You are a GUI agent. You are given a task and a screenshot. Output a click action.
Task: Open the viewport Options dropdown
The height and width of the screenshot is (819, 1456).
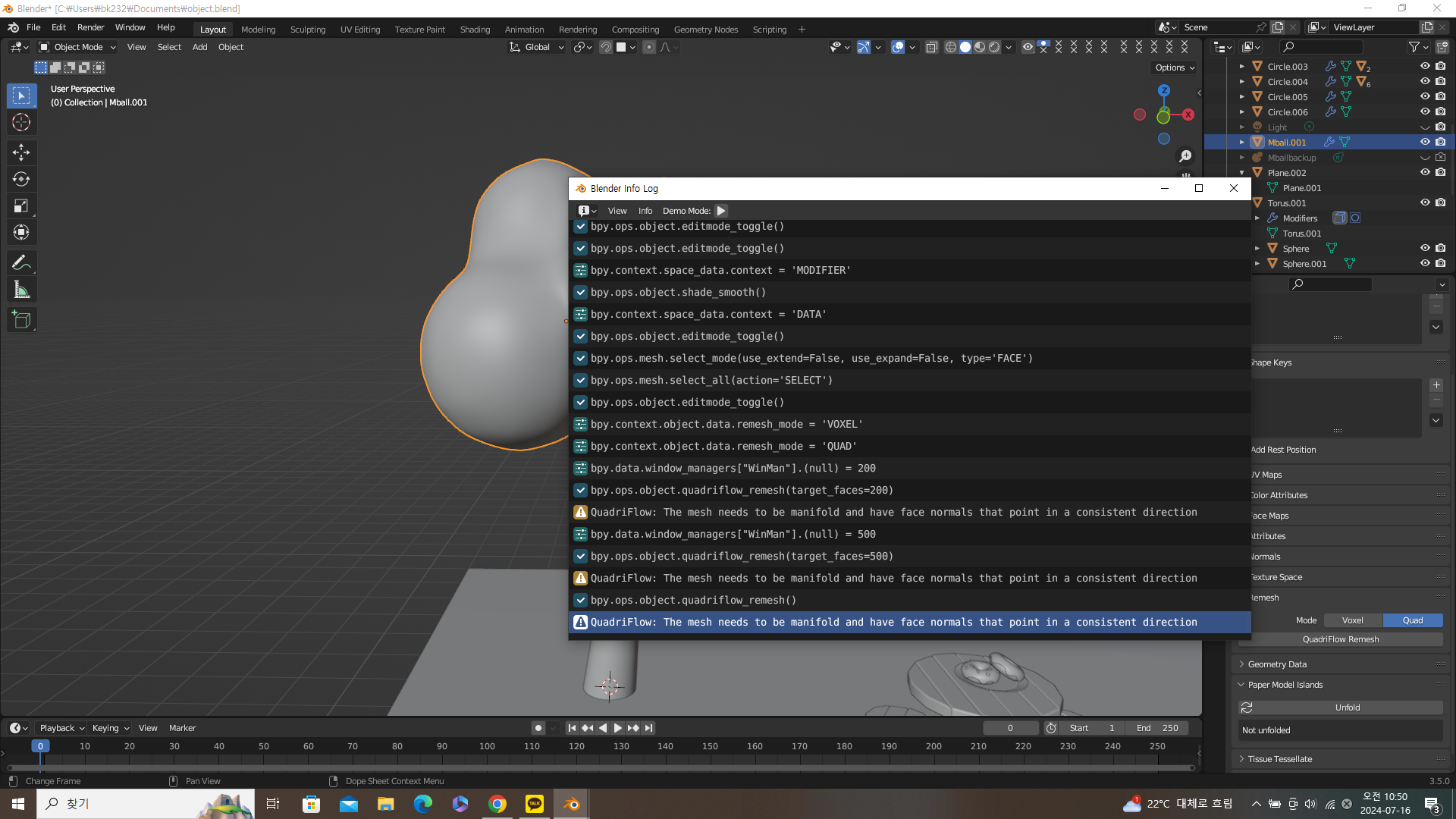coord(1175,67)
